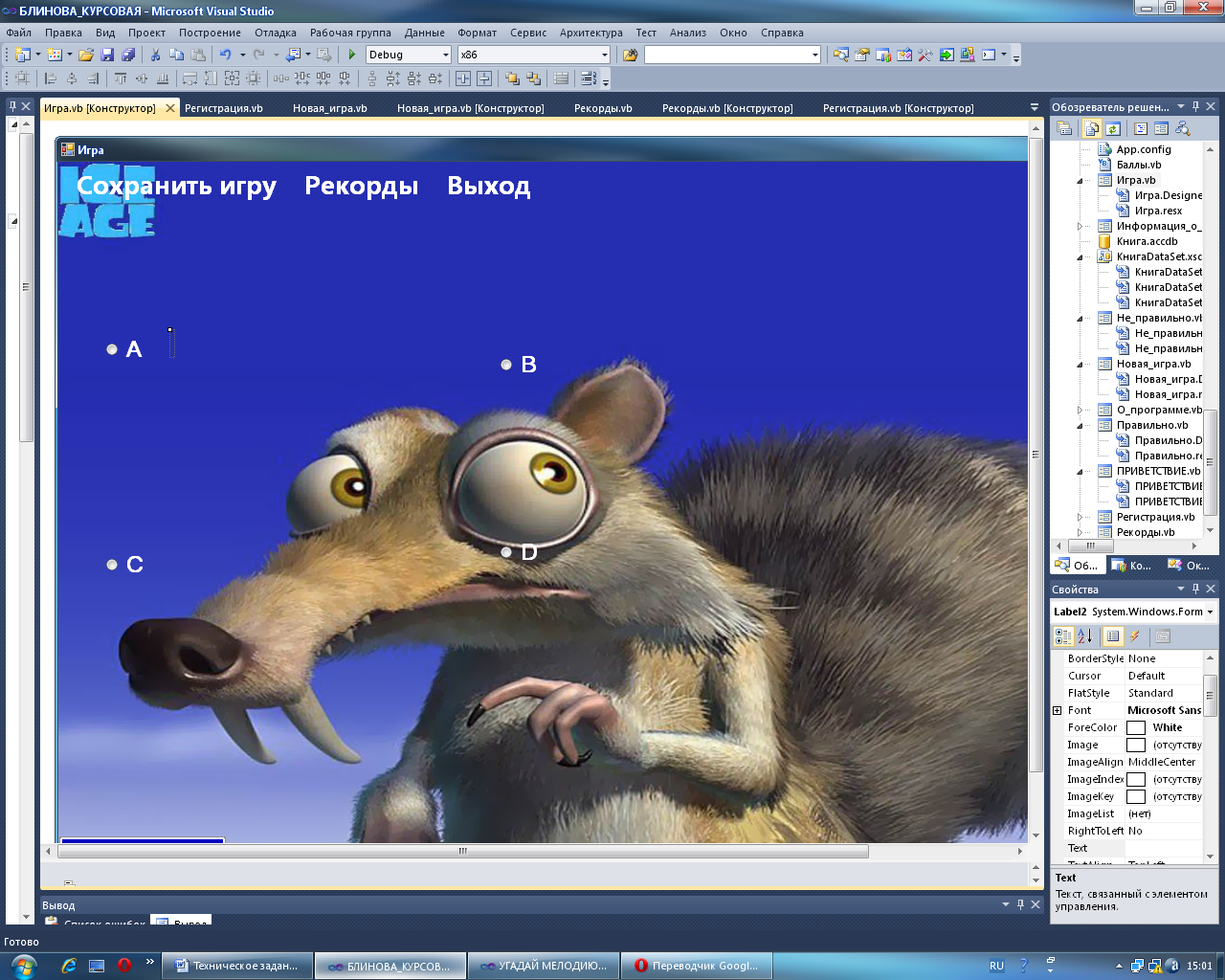Open the Проект menu
Image resolution: width=1225 pixels, height=980 pixels.
point(146,33)
